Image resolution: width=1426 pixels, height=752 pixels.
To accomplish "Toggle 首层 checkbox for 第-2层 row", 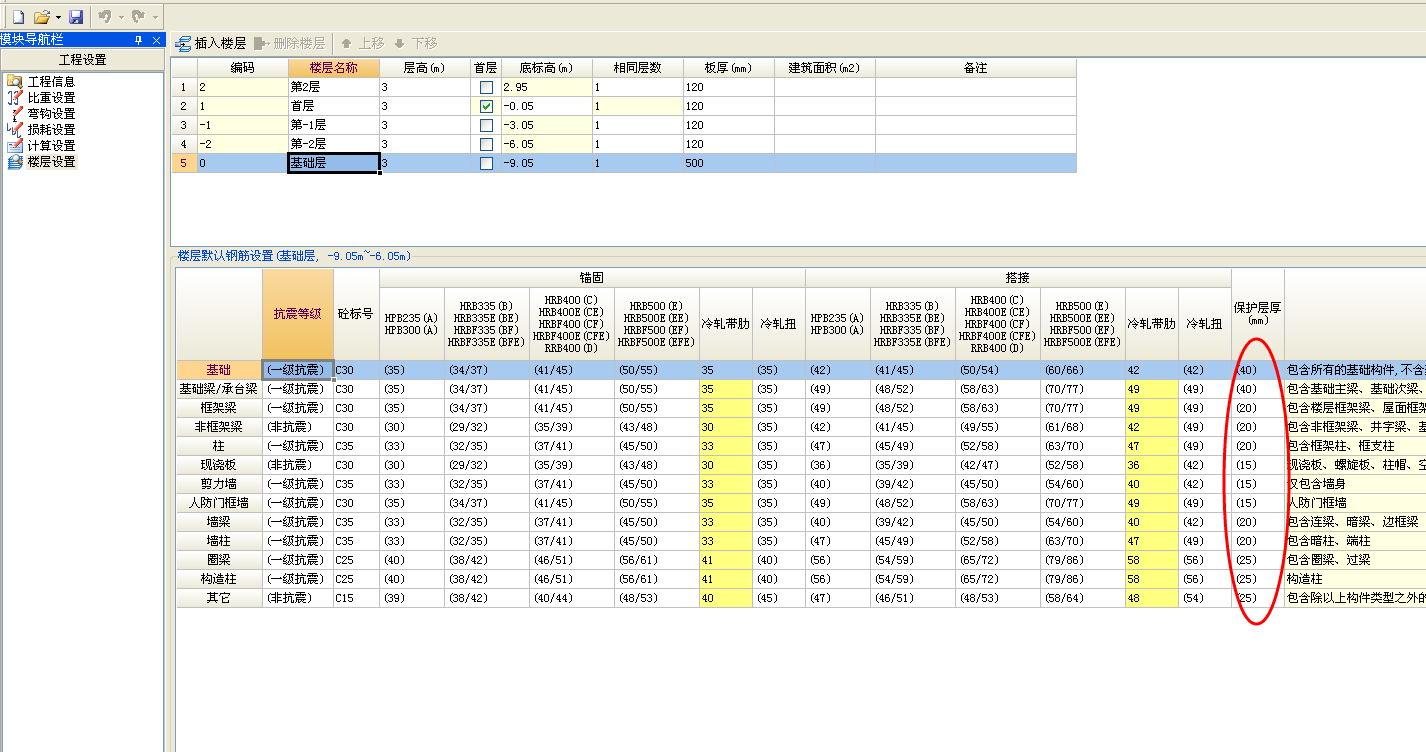I will click(486, 144).
